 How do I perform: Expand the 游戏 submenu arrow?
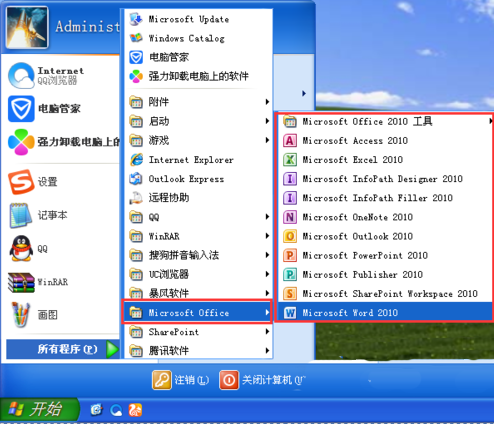[267, 140]
